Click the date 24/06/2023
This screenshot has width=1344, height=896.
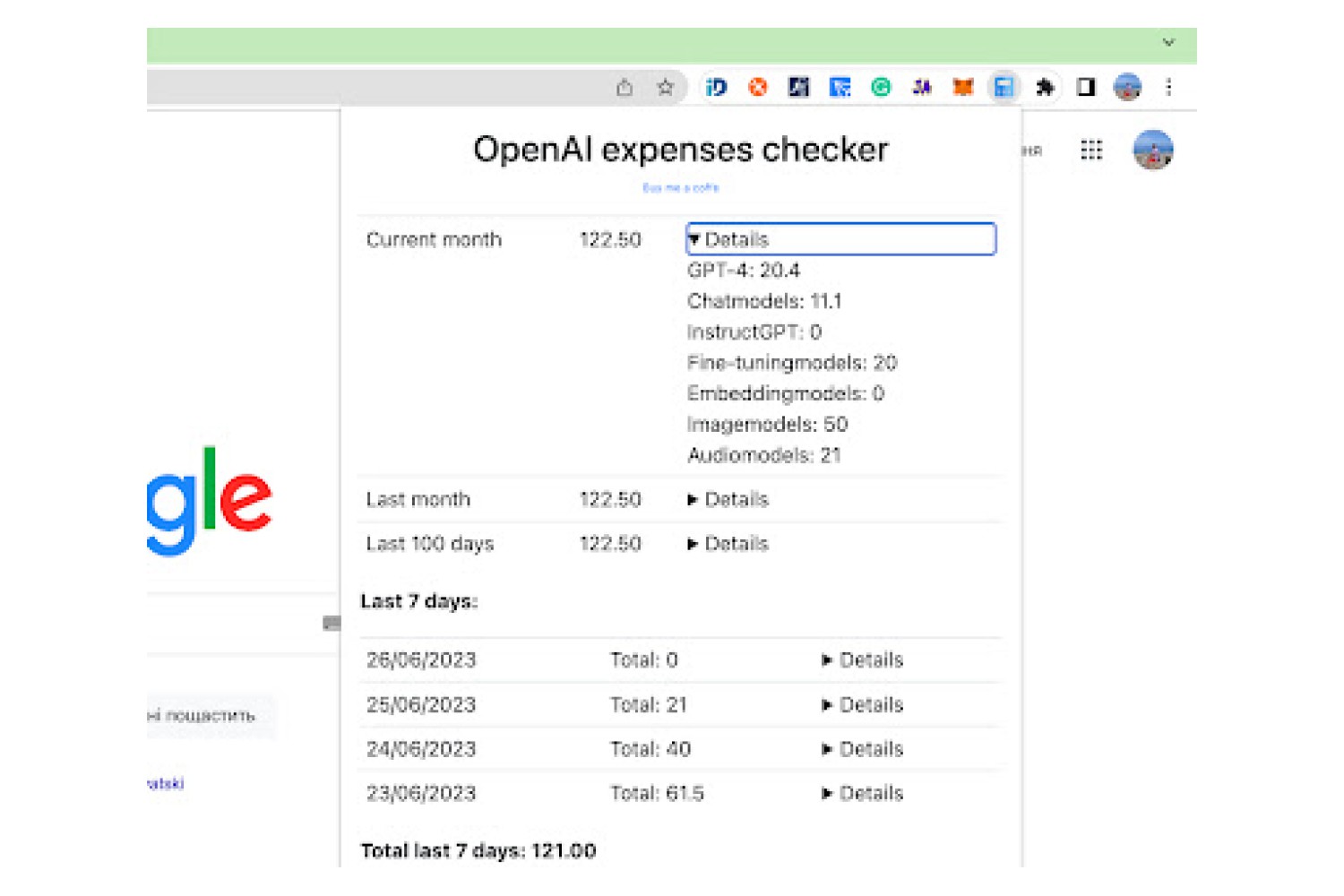[421, 749]
